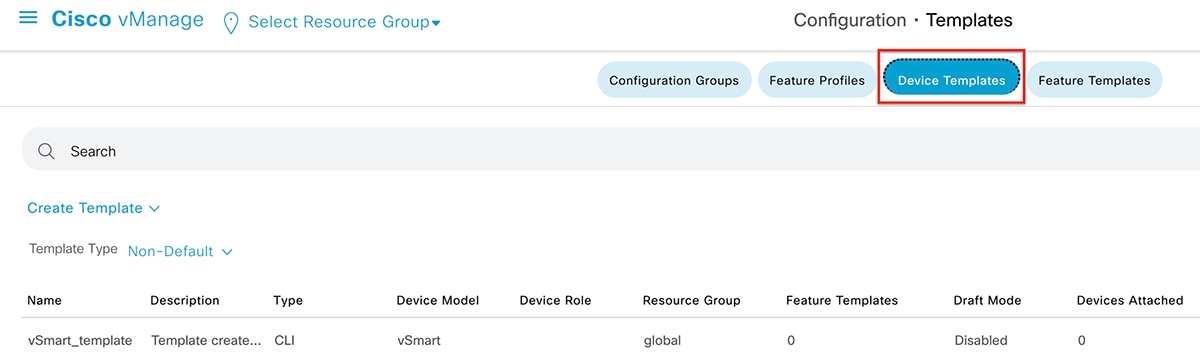The height and width of the screenshot is (362, 1200).
Task: Open the Feature Templates tab
Action: 1094,80
